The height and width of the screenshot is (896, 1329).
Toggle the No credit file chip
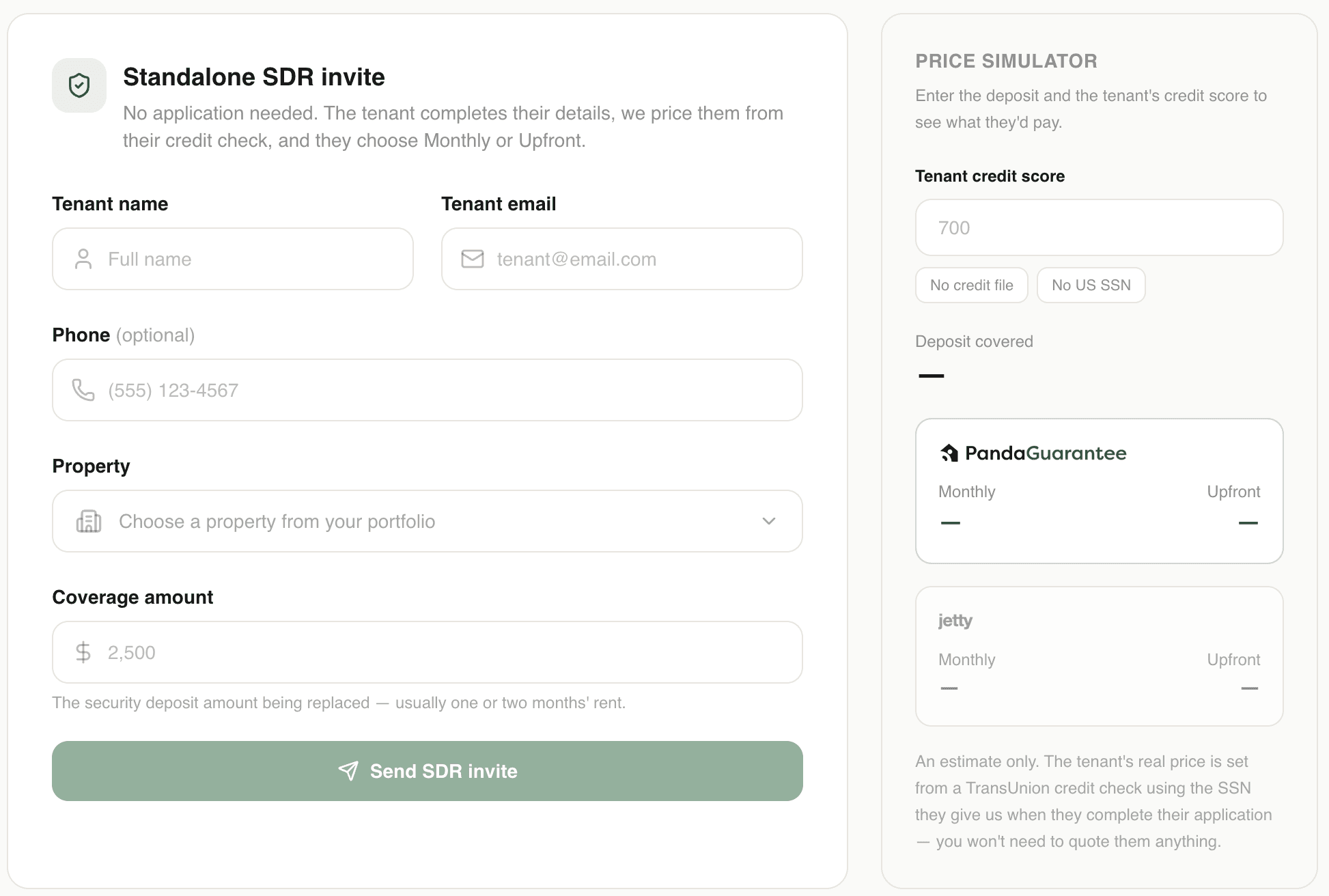[972, 285]
